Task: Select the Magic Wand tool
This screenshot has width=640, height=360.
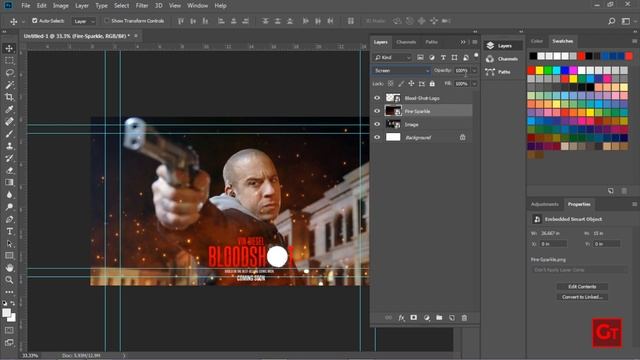Action: [9, 85]
